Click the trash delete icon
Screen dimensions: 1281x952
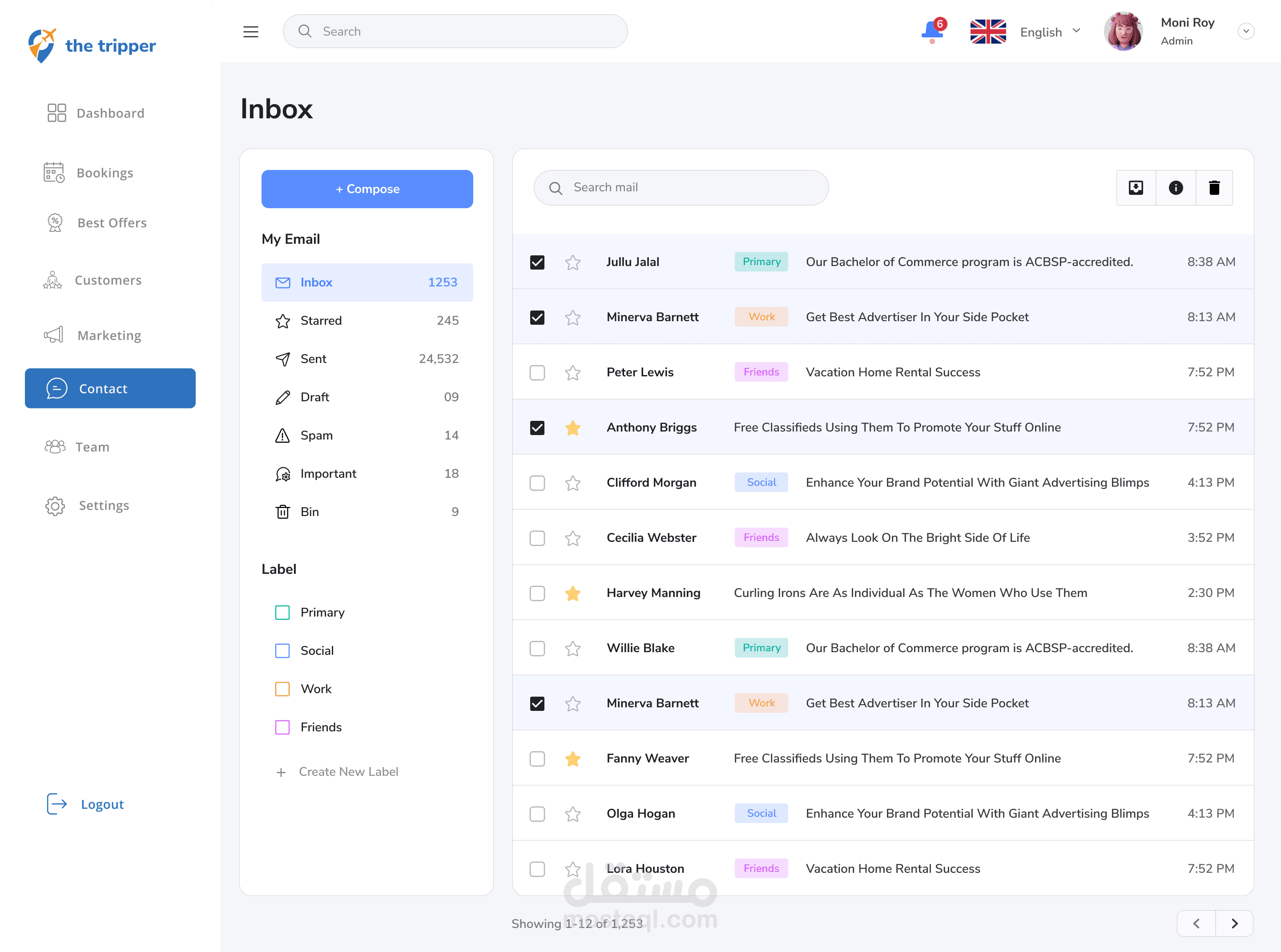(x=1214, y=188)
